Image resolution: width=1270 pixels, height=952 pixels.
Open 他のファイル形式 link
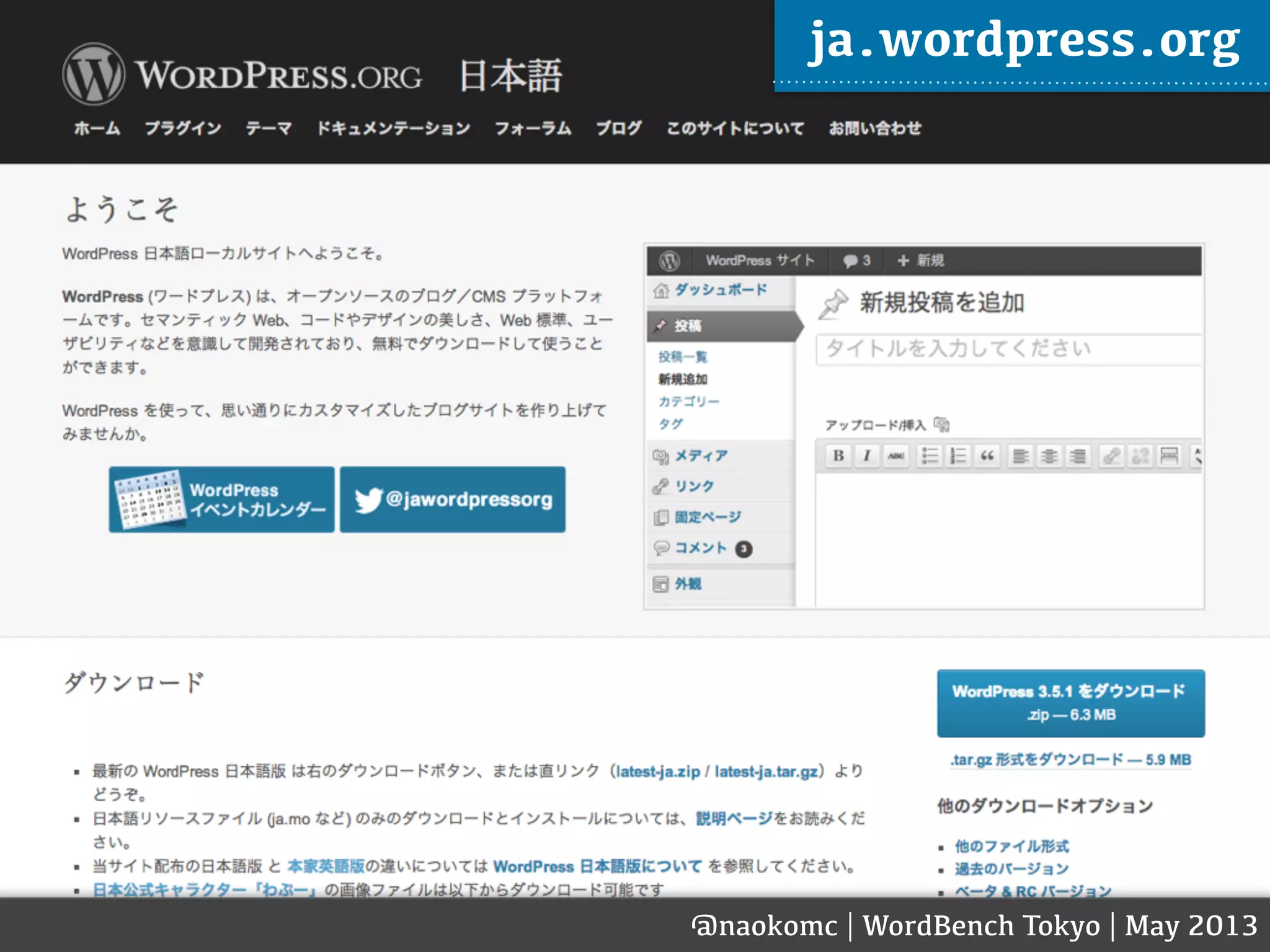[1012, 846]
